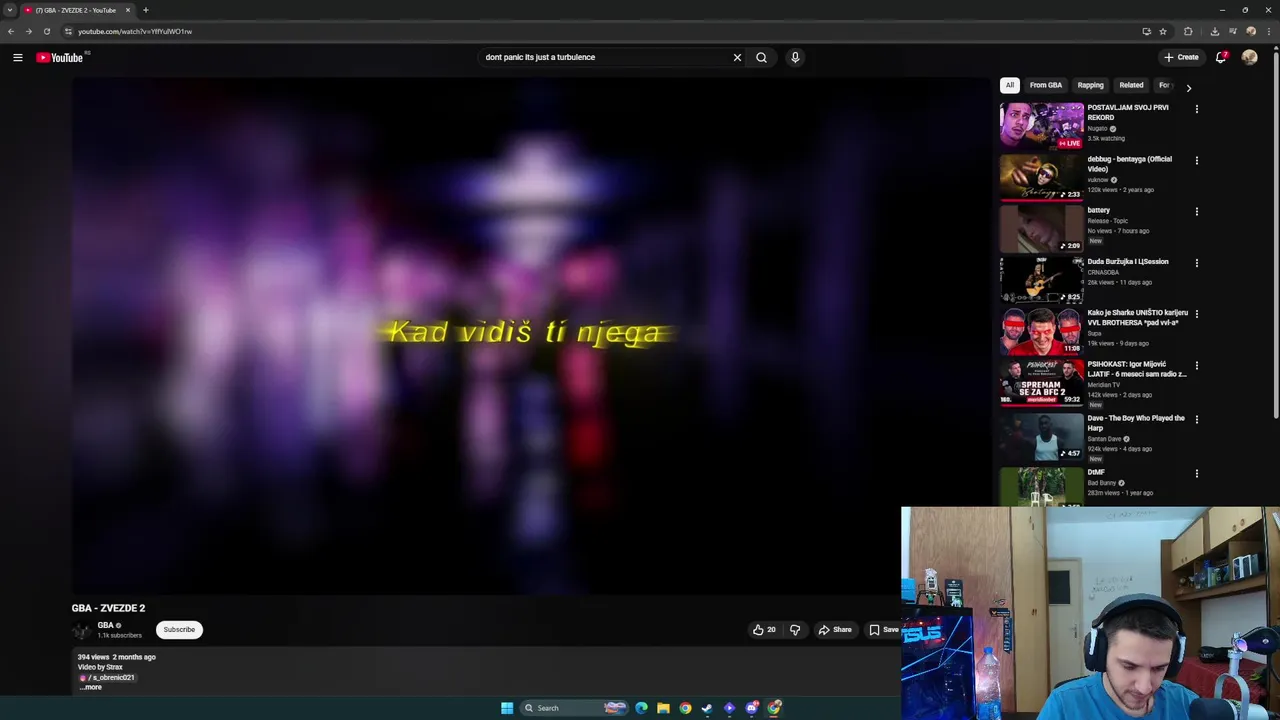Expand description with ...more
Viewport: 1280px width, 720px height.
pos(90,687)
